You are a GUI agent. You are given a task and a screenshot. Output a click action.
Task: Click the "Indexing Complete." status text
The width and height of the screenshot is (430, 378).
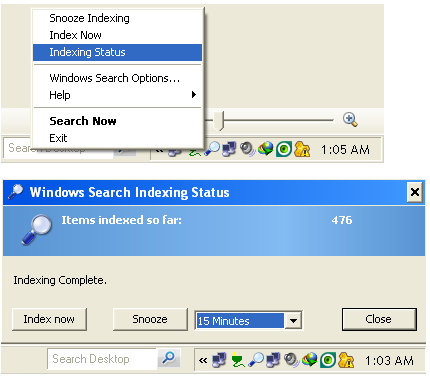(60, 280)
